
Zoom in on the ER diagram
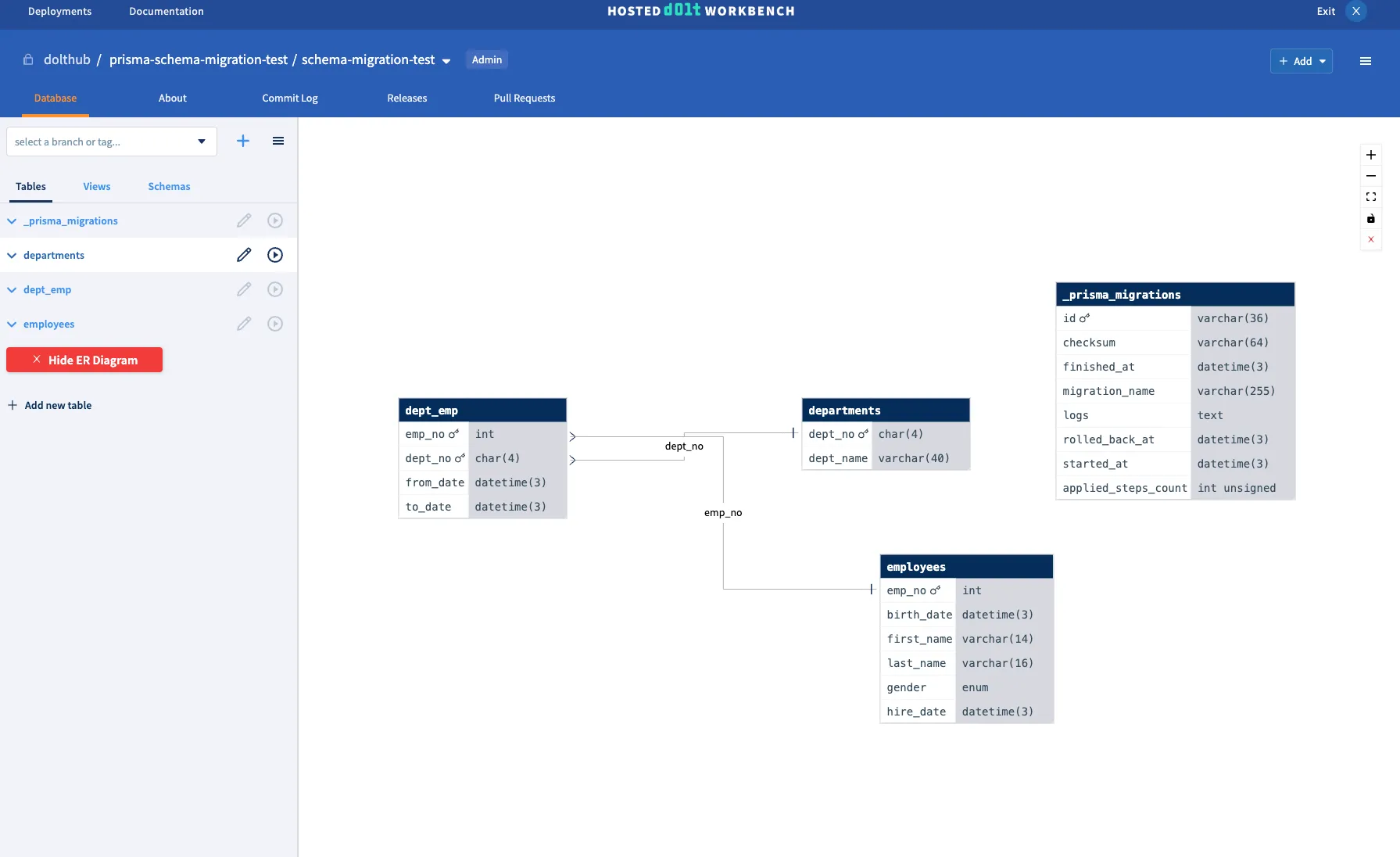(x=1370, y=155)
